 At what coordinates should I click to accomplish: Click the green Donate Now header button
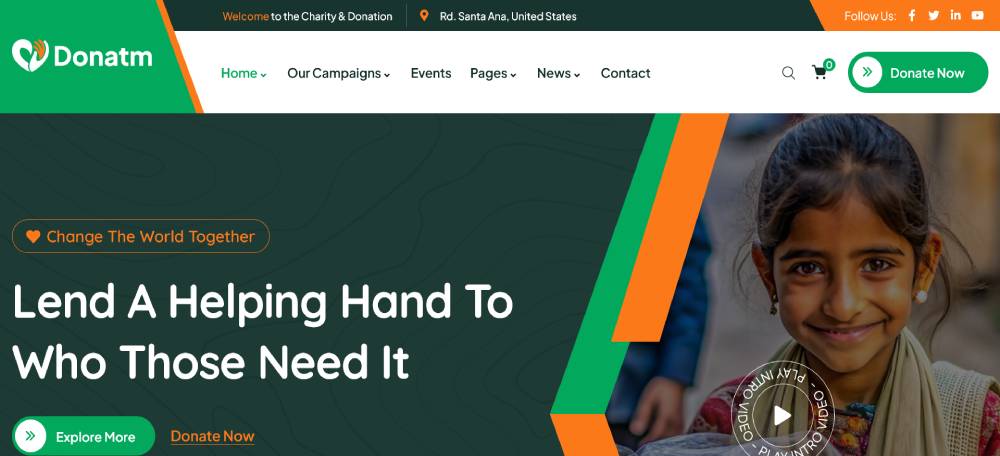coord(918,73)
